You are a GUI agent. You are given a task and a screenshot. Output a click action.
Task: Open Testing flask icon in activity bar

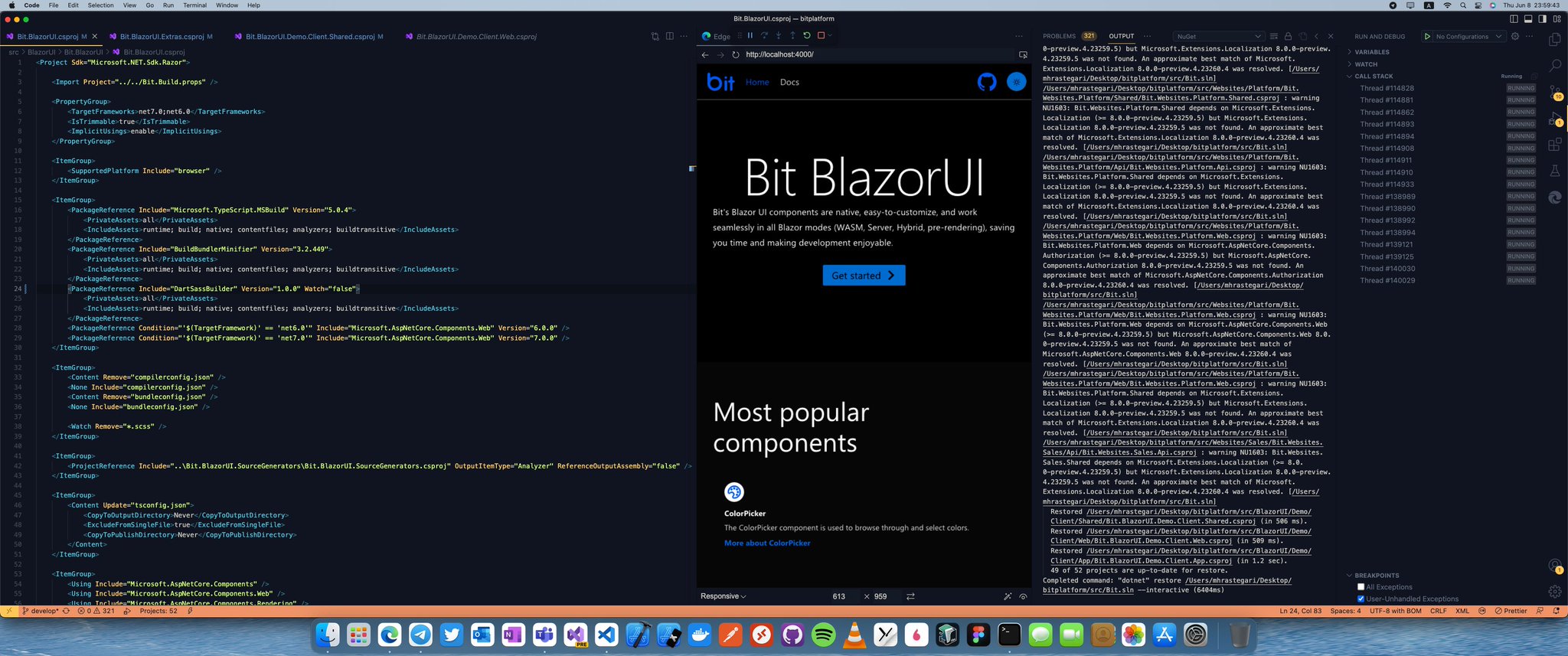(1554, 171)
